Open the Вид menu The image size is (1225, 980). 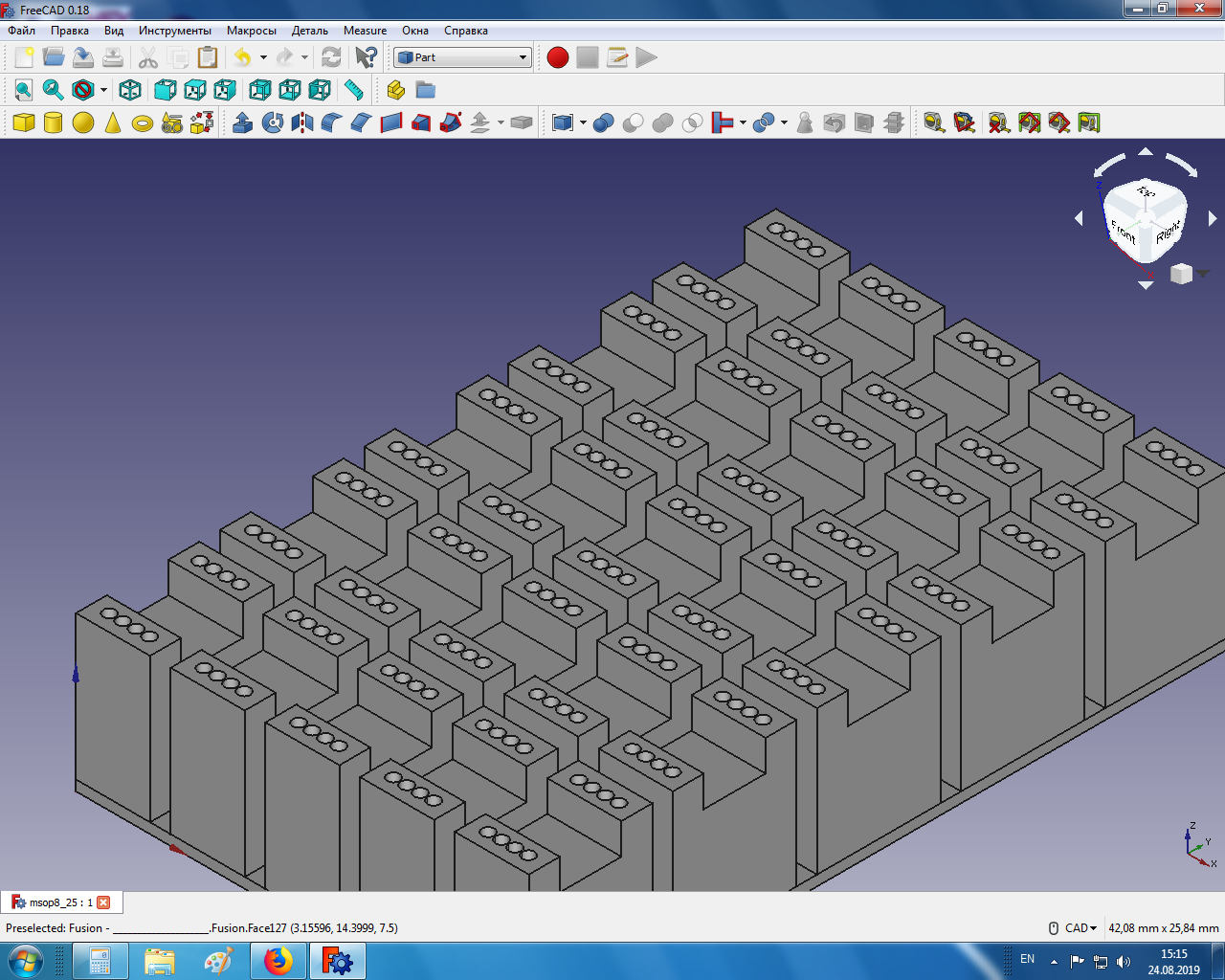114,31
